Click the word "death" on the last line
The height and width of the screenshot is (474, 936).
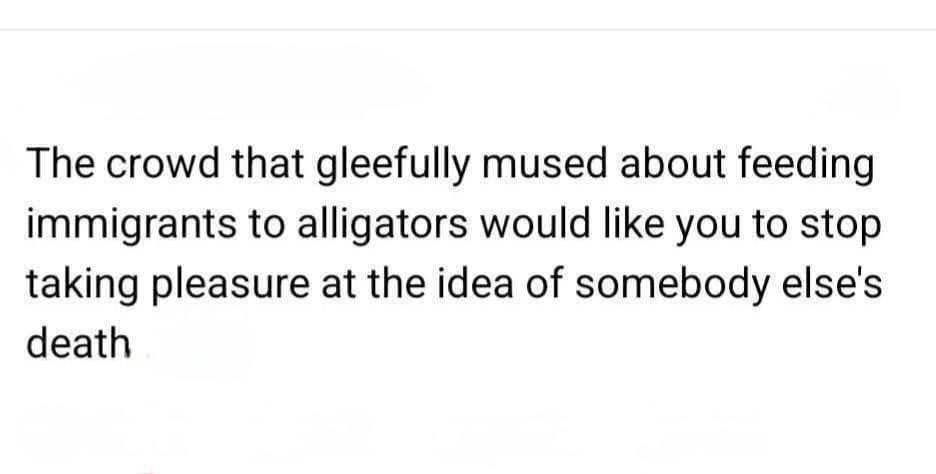[x=78, y=343]
